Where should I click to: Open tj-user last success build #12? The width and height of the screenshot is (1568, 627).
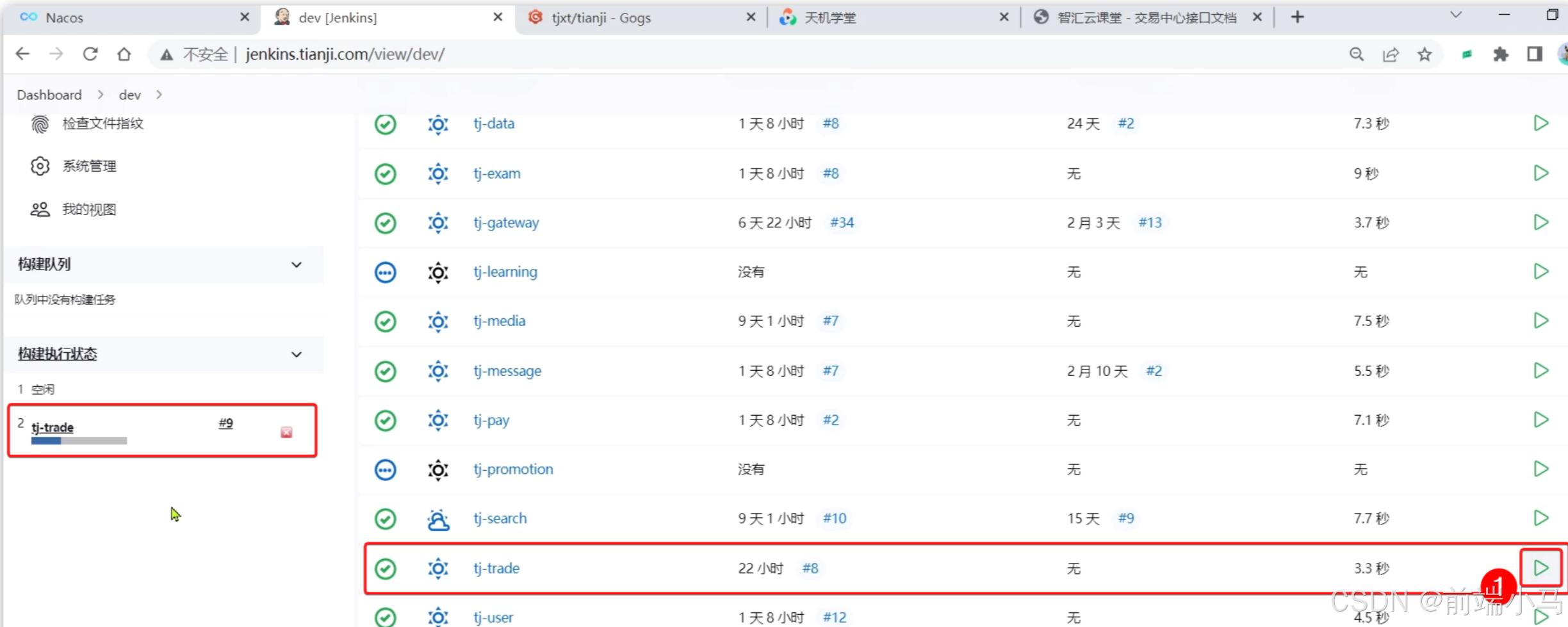(834, 618)
